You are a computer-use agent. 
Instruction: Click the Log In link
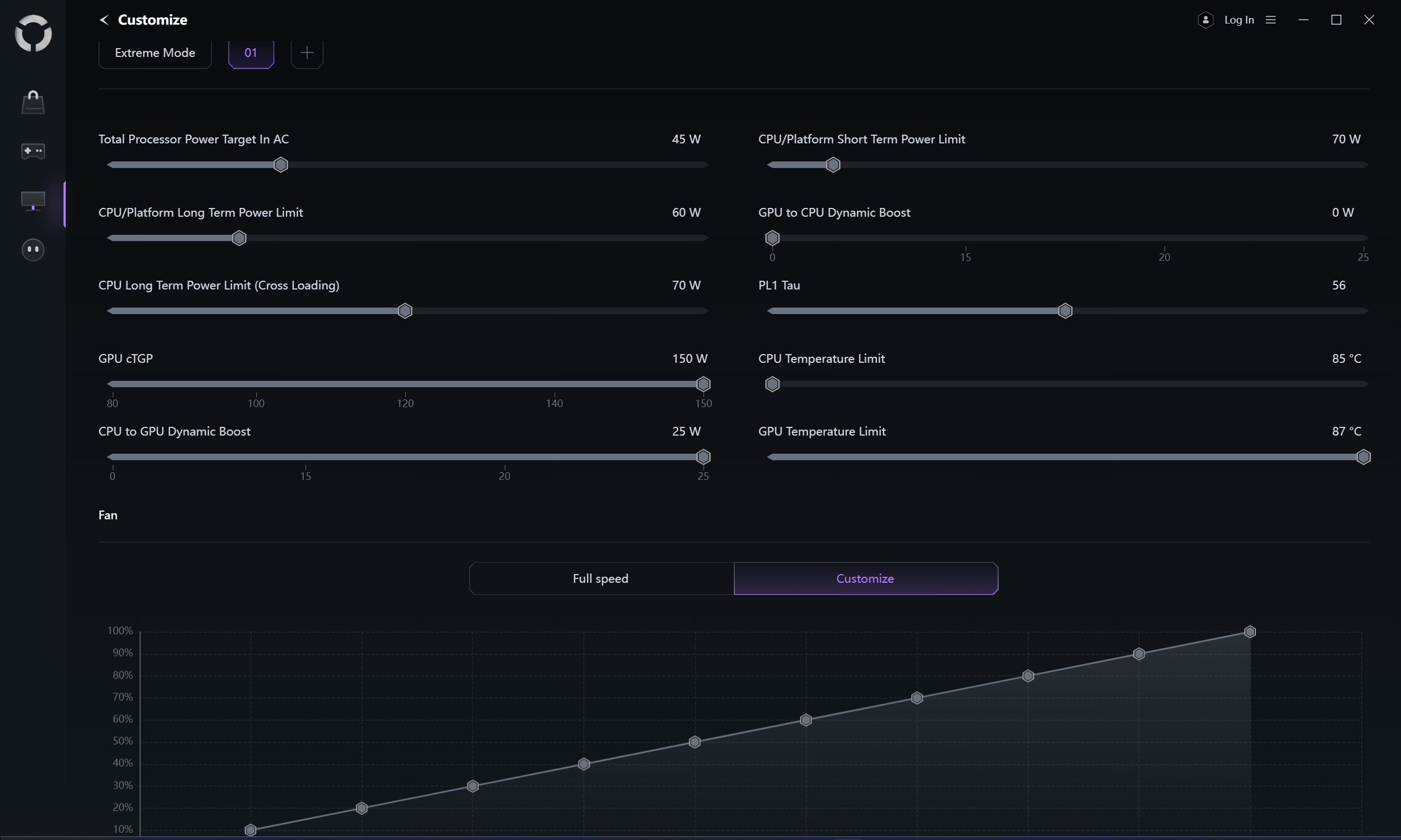point(1238,20)
